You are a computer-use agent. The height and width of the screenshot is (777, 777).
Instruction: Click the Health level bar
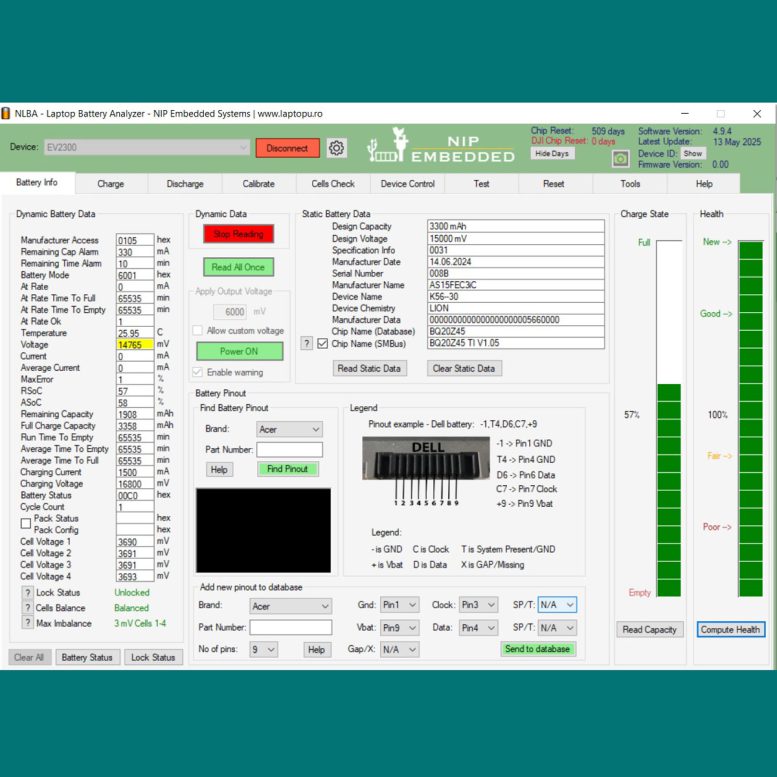click(x=751, y=418)
